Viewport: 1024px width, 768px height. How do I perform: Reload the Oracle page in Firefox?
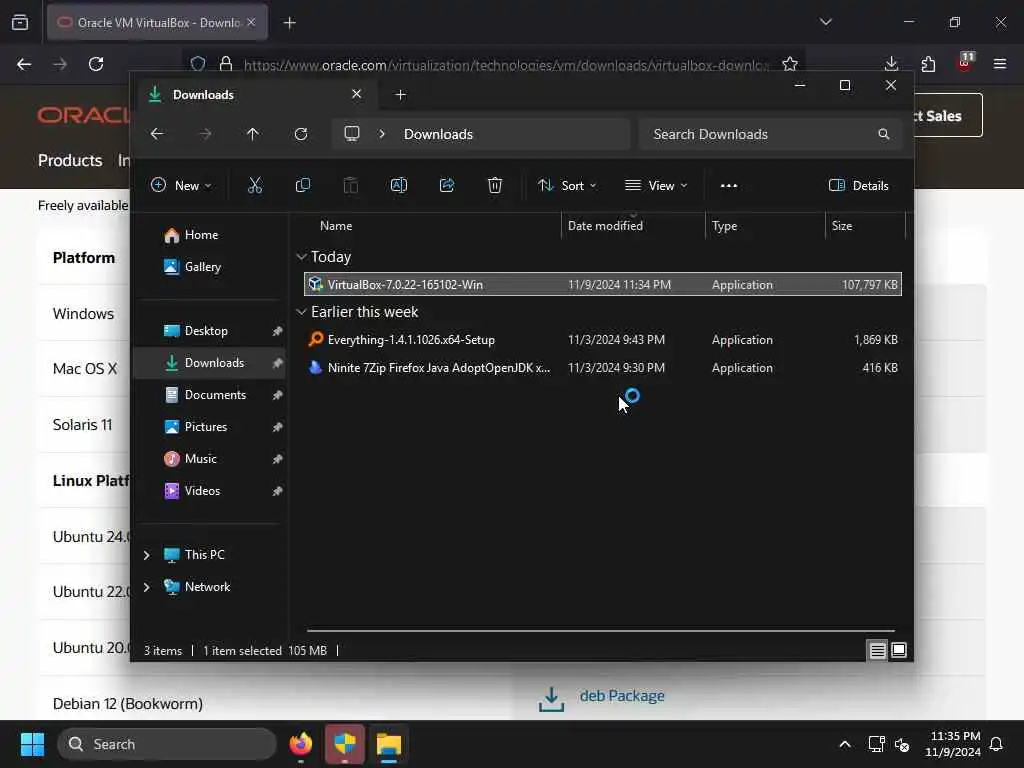(96, 64)
